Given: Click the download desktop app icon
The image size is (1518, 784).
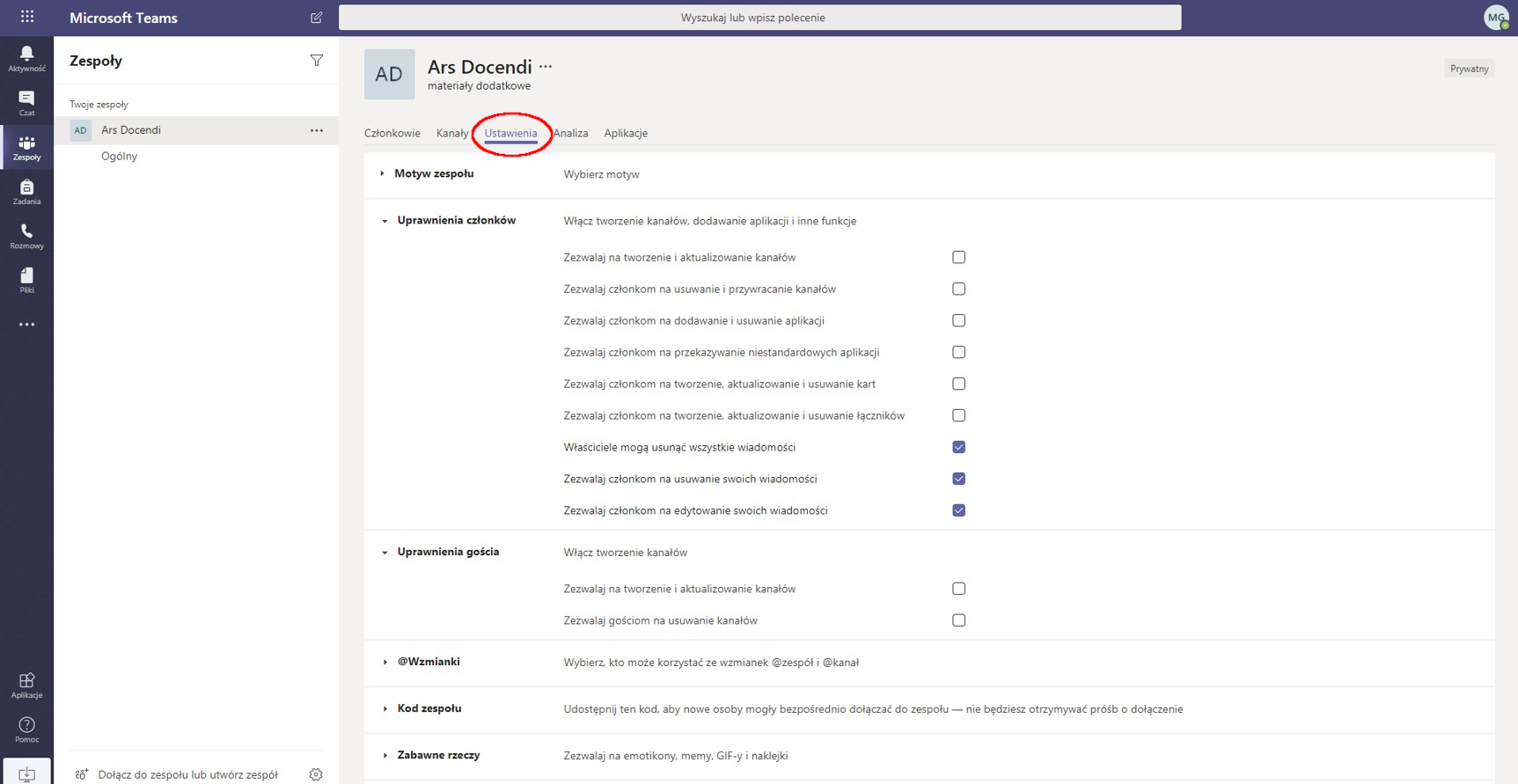Looking at the screenshot, I should (x=26, y=773).
